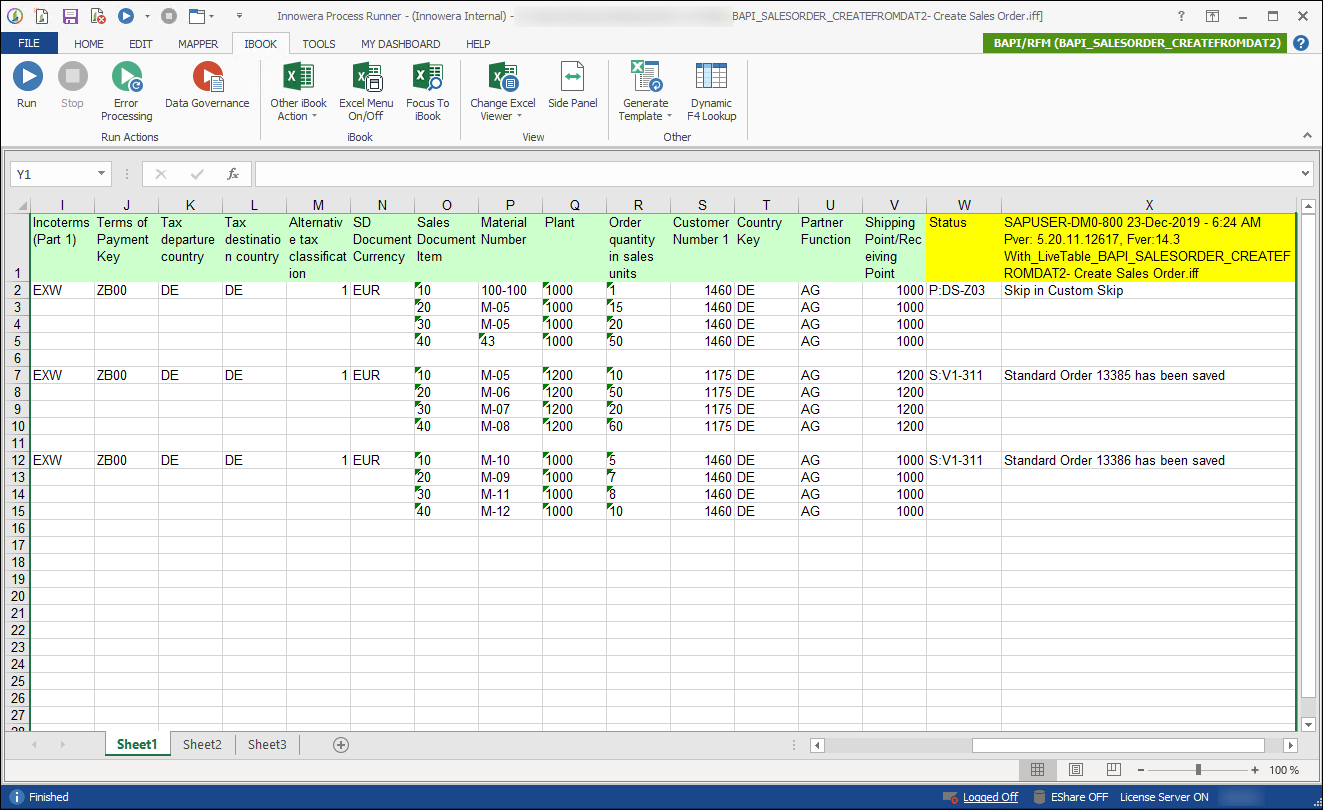The width and height of the screenshot is (1323, 810).
Task: Select the Sheet2 tab
Action: (202, 744)
